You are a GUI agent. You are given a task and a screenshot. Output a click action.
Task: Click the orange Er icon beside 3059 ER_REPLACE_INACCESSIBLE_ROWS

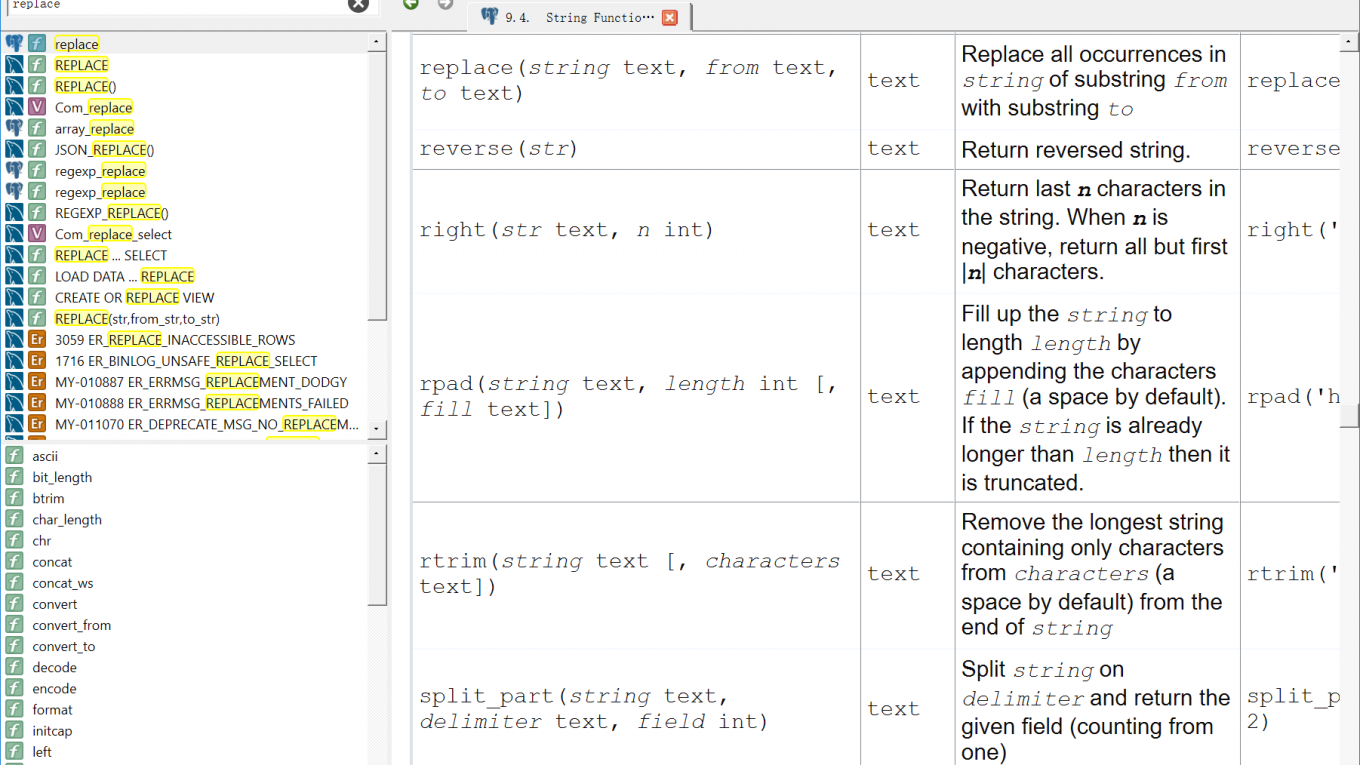tap(37, 340)
